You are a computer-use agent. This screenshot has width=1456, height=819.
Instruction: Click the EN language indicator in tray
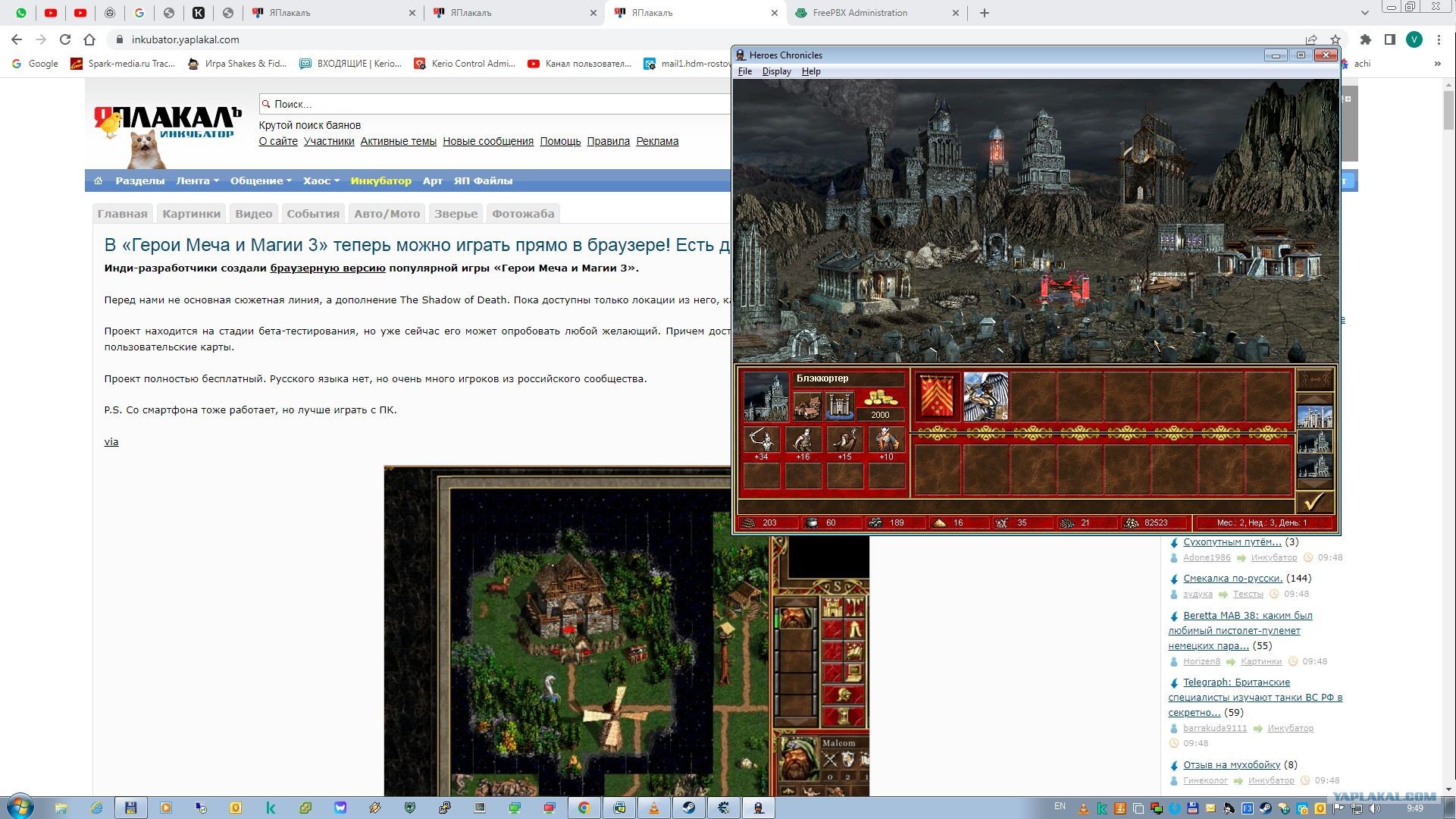1060,806
